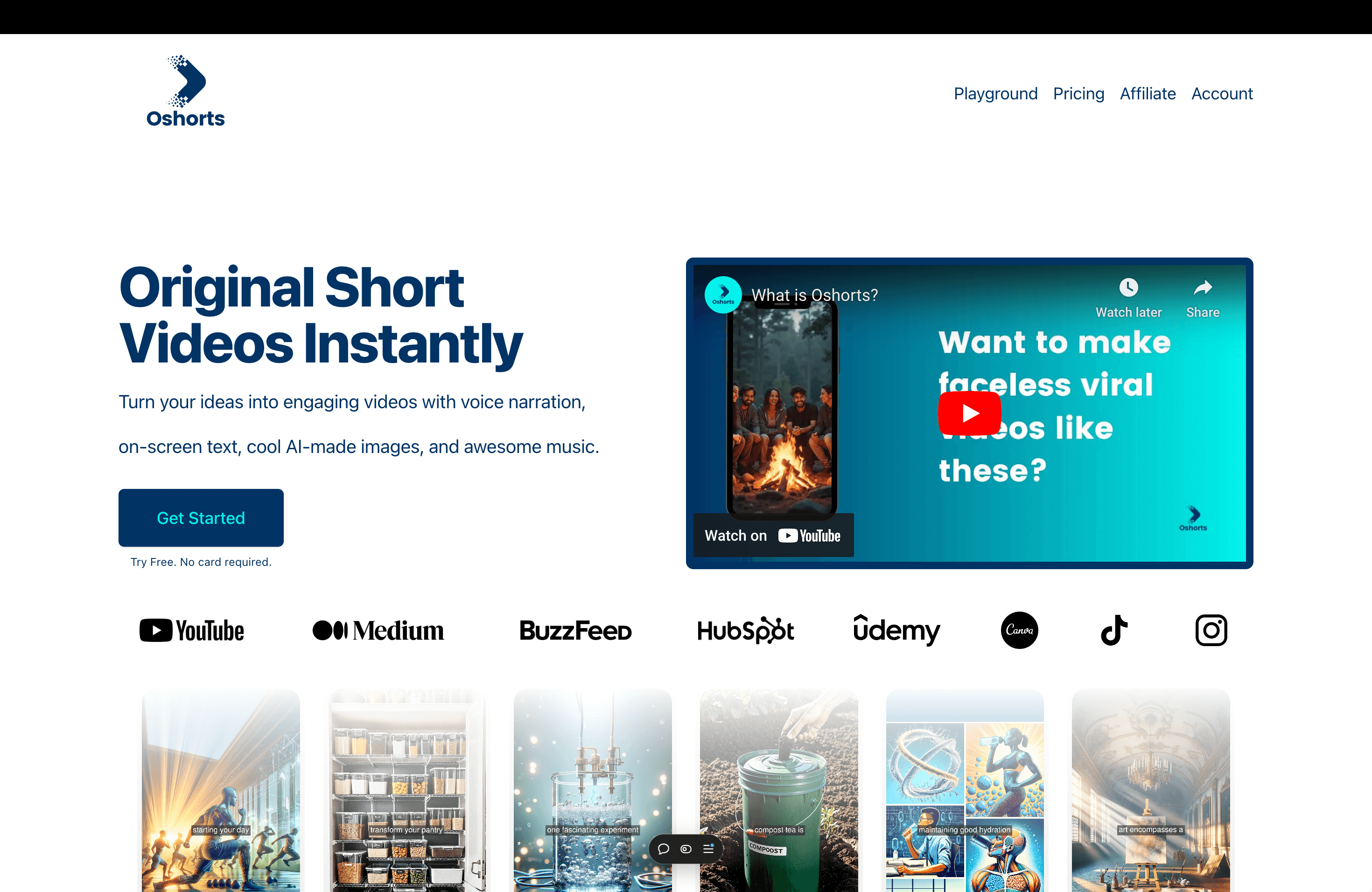The image size is (1372, 892).
Task: Click the Watch later clock icon
Action: 1128,287
